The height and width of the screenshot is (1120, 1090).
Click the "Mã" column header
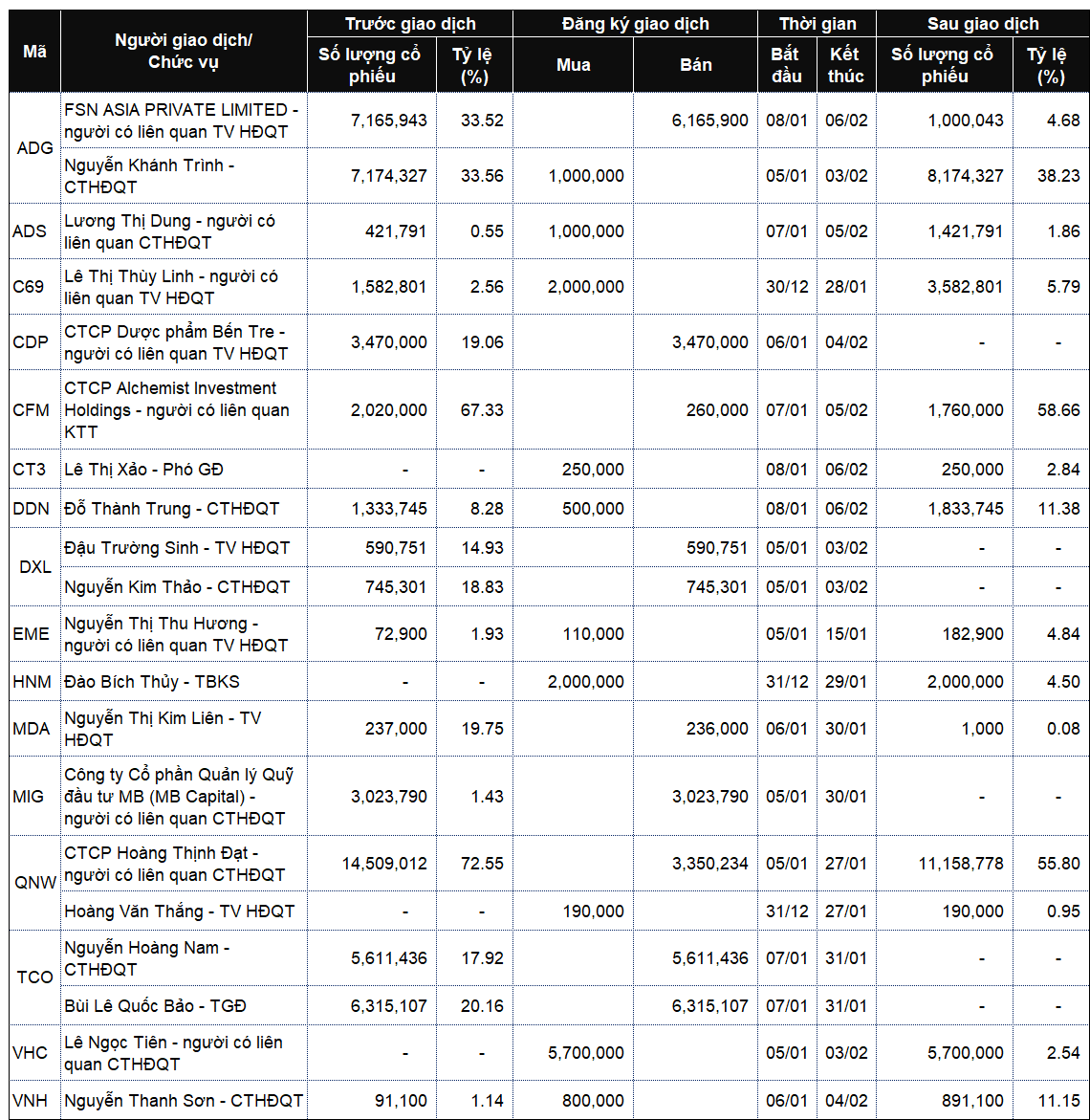click(34, 52)
